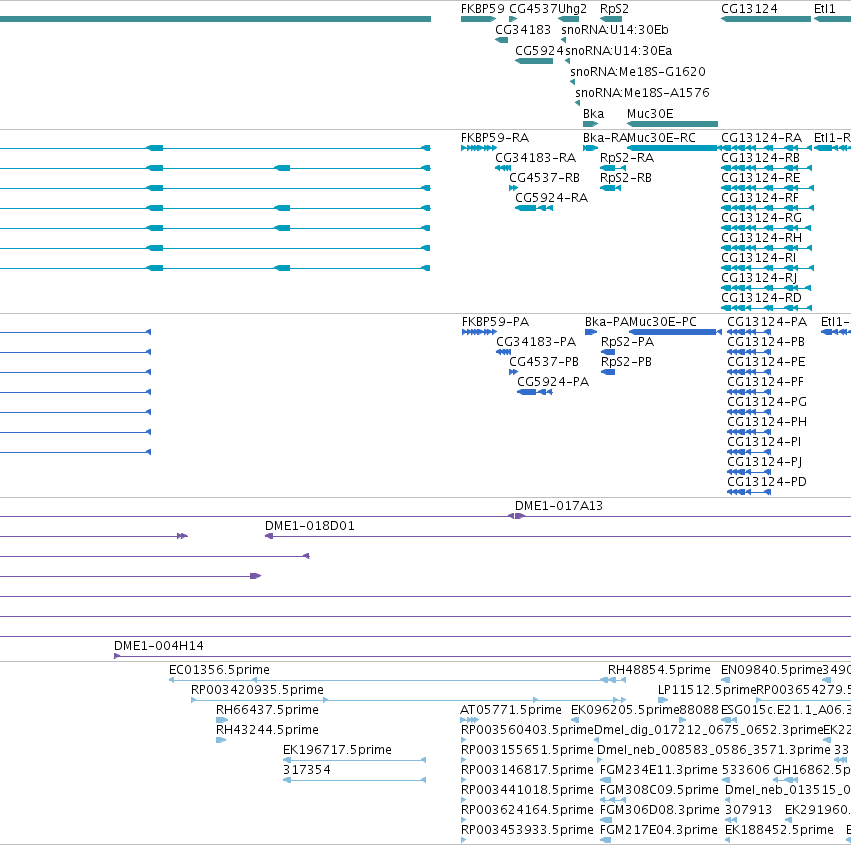
Task: Select the RpS2-RB transcript label
Action: [625, 178]
